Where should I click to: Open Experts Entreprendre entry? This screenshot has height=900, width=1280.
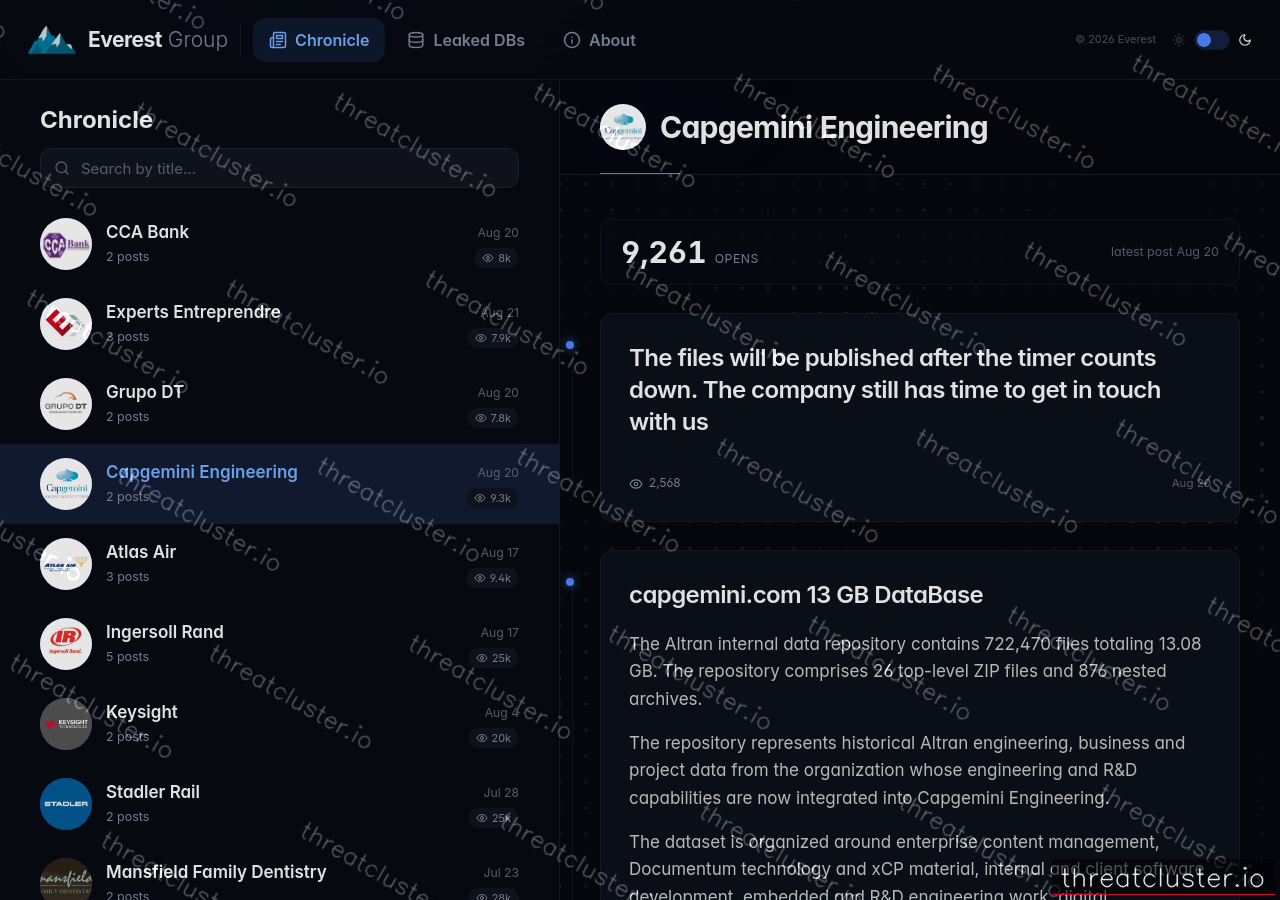[279, 324]
